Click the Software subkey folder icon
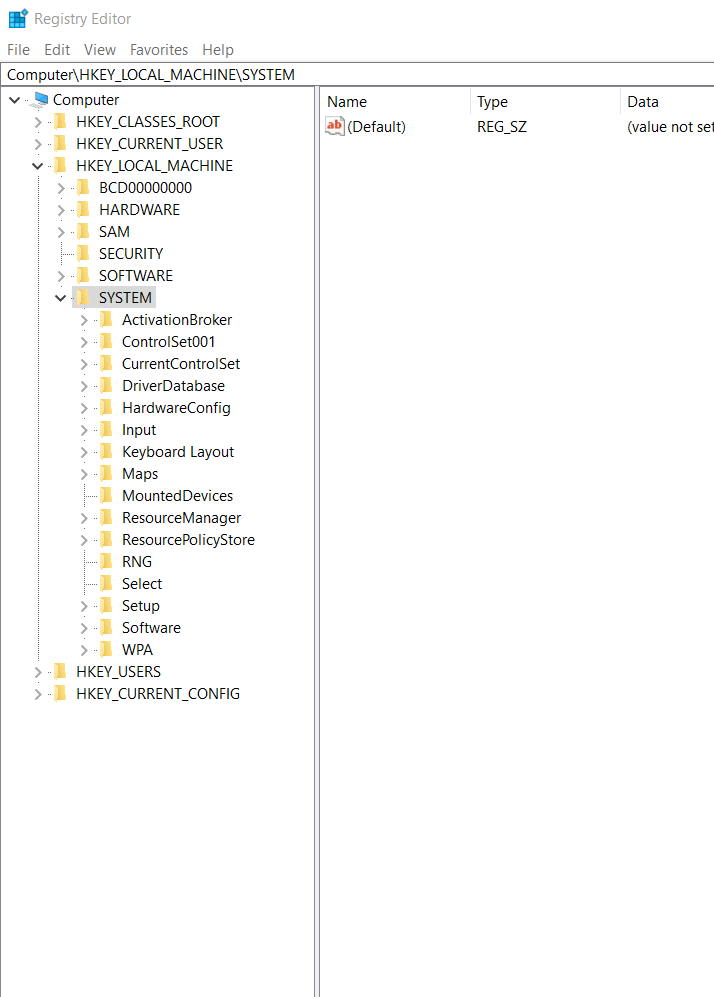The height and width of the screenshot is (997, 714). click(106, 628)
